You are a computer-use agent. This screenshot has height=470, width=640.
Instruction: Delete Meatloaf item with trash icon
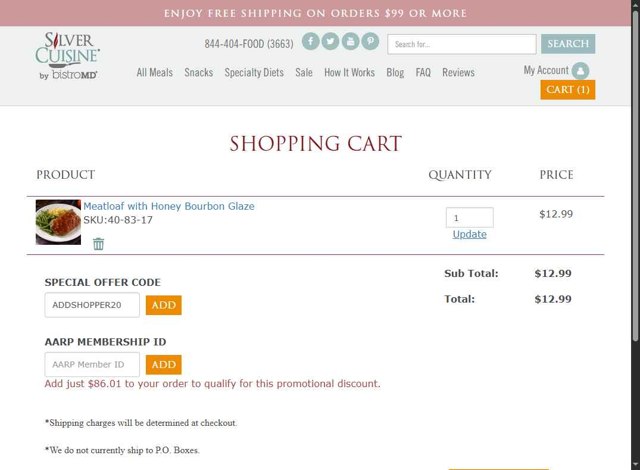click(x=98, y=244)
